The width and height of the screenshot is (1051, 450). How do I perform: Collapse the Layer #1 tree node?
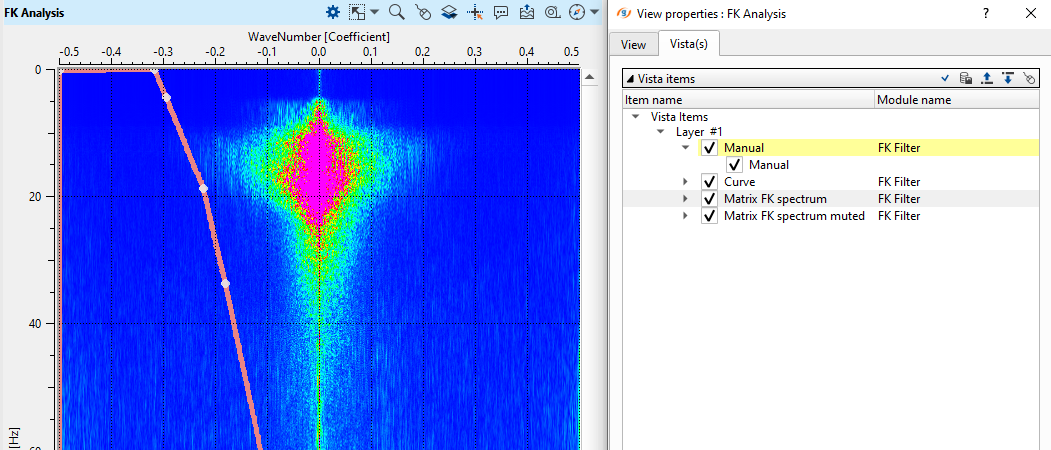[661, 131]
